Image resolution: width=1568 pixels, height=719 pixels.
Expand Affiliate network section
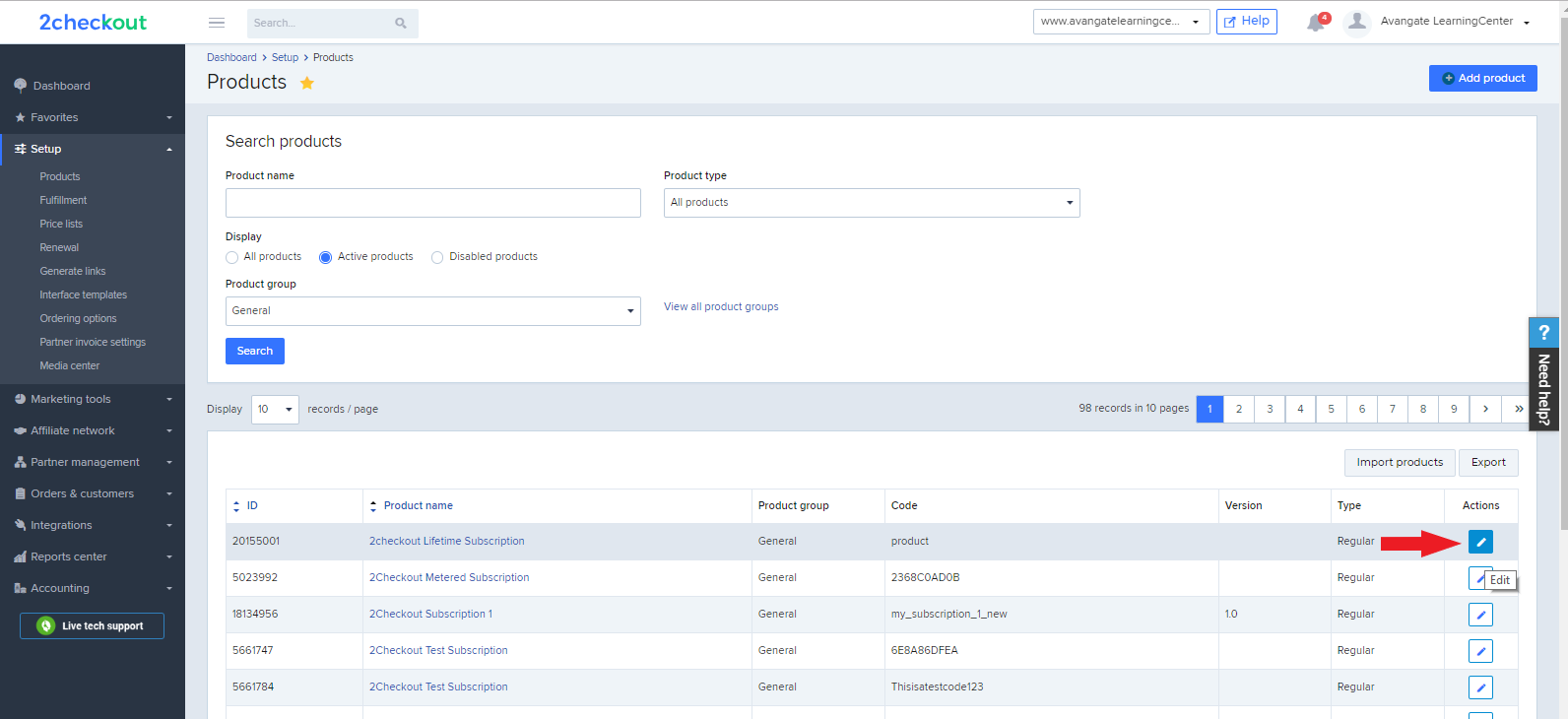click(93, 430)
